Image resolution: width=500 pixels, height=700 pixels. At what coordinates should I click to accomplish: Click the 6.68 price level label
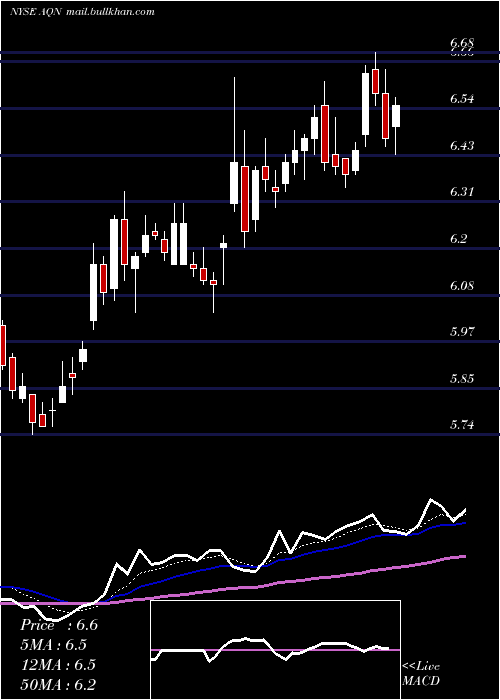click(x=462, y=43)
